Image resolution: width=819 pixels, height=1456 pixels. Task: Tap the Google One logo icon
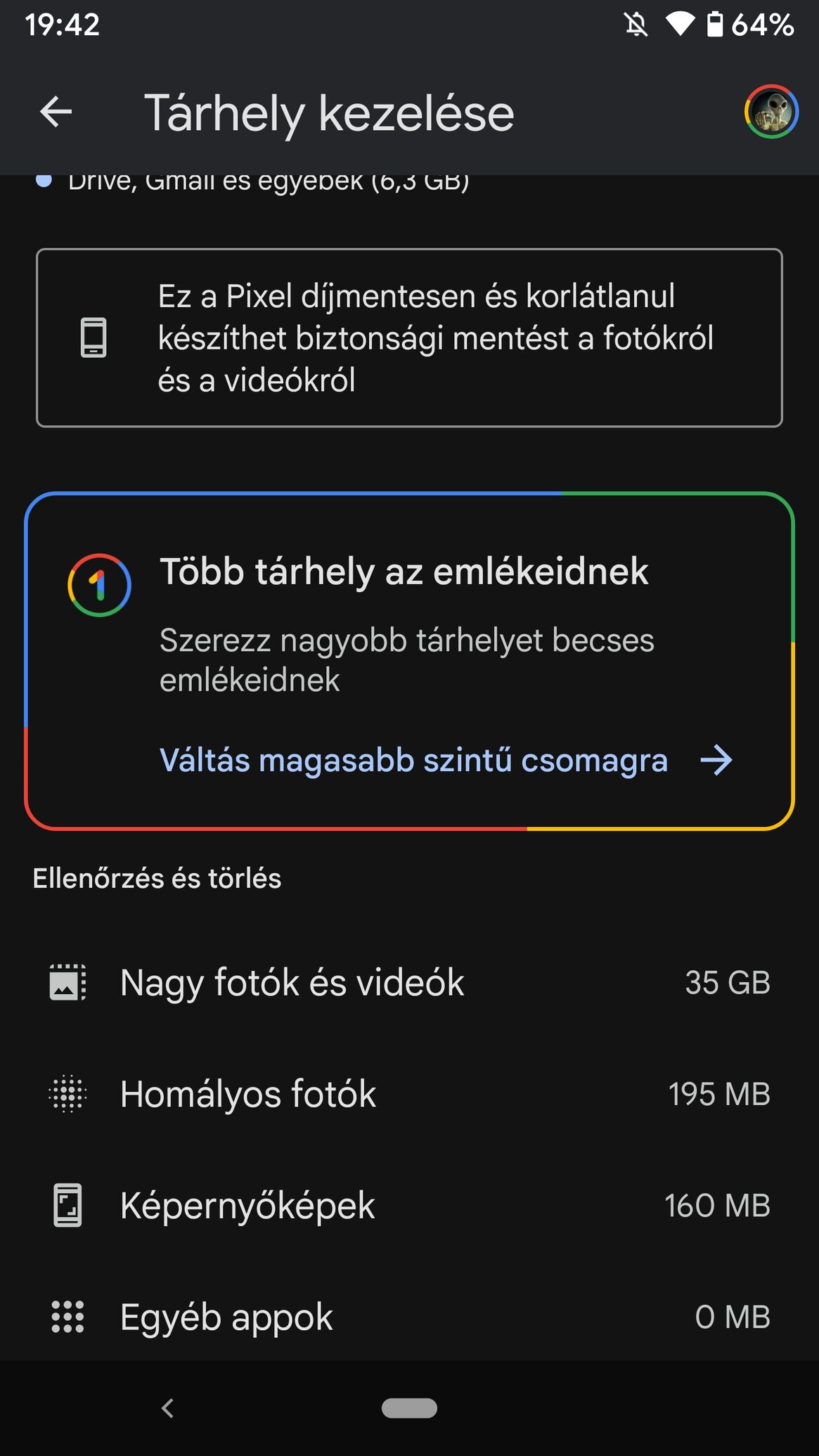pyautogui.click(x=99, y=585)
